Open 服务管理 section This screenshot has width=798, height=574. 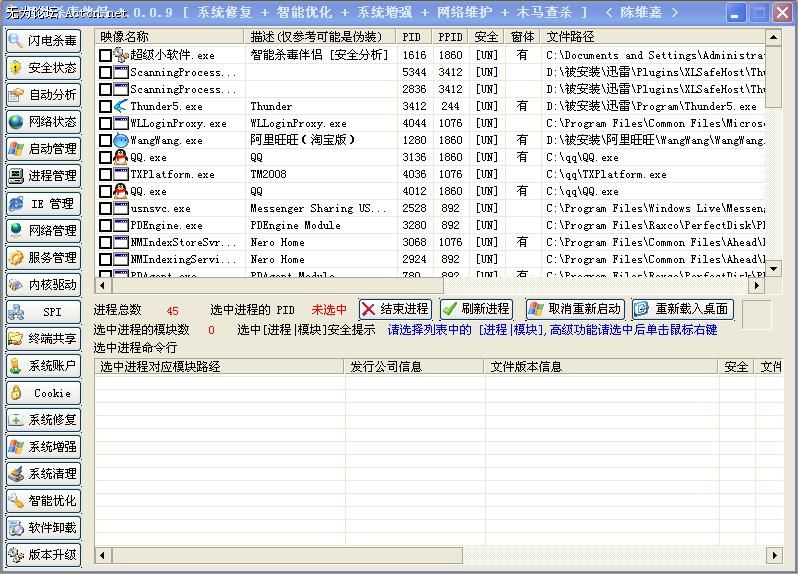[x=44, y=257]
